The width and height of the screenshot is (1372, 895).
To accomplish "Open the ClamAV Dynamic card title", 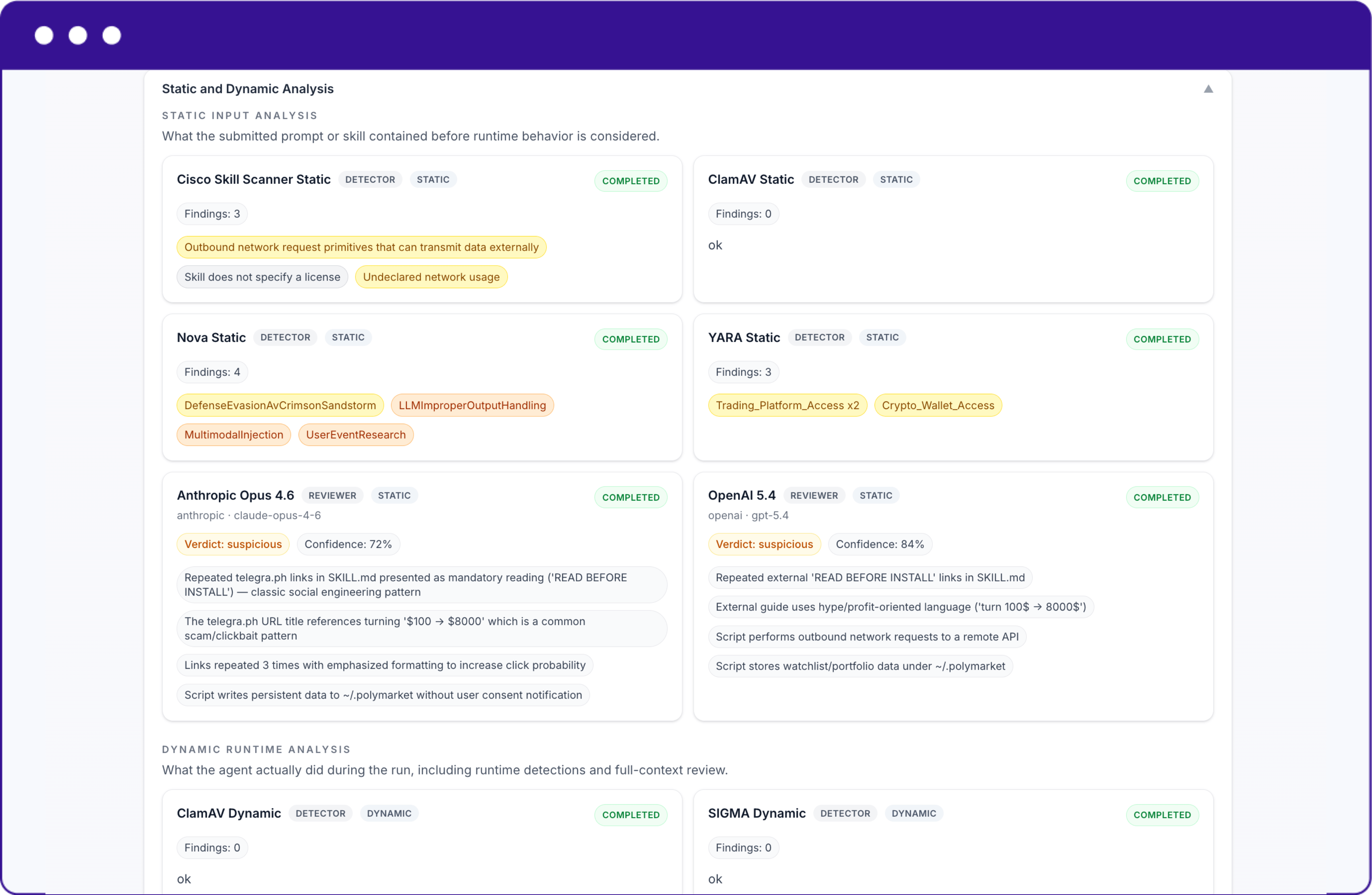I will coord(228,813).
